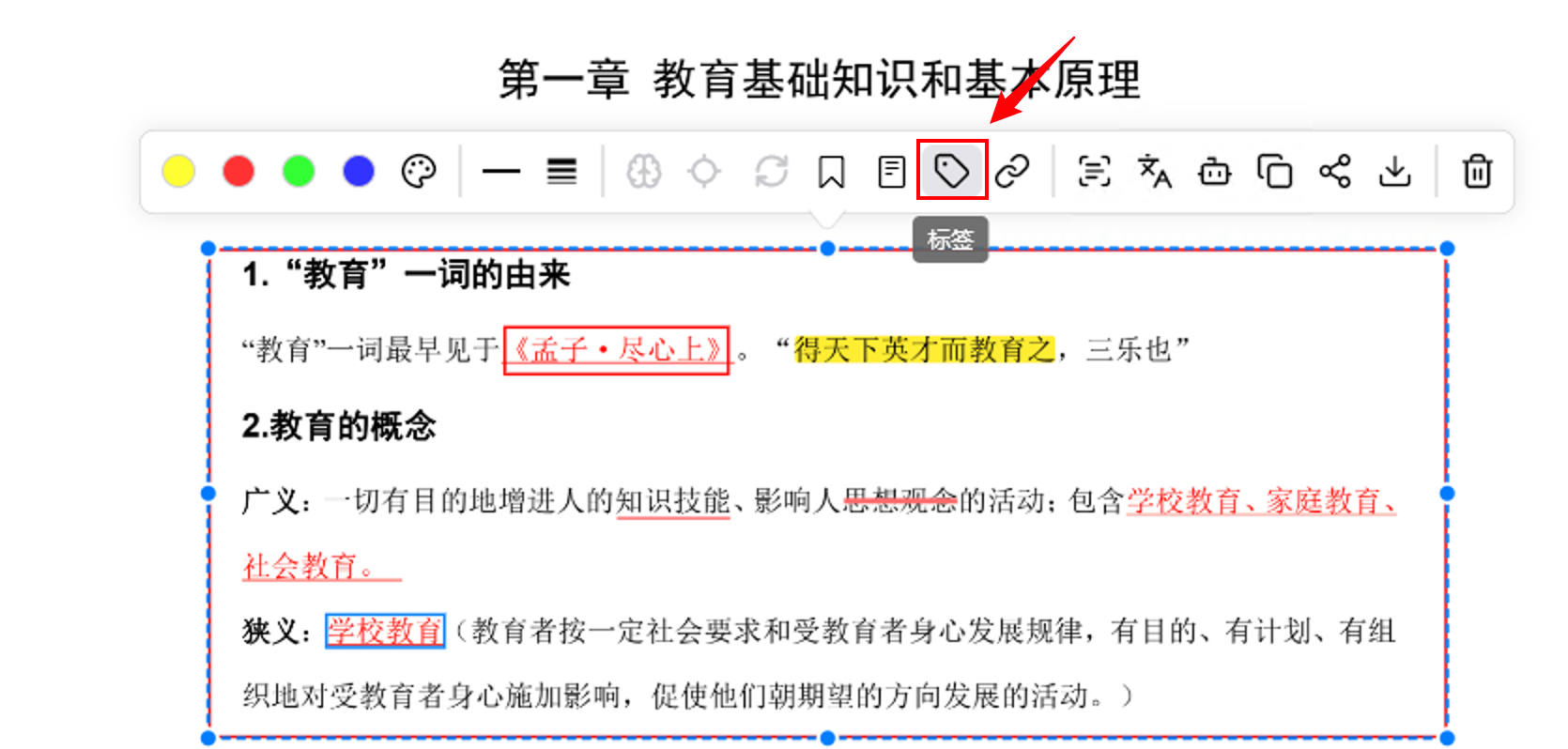The image size is (1568, 749).
Task: Click the bottom center selection handle
Action: [827, 738]
